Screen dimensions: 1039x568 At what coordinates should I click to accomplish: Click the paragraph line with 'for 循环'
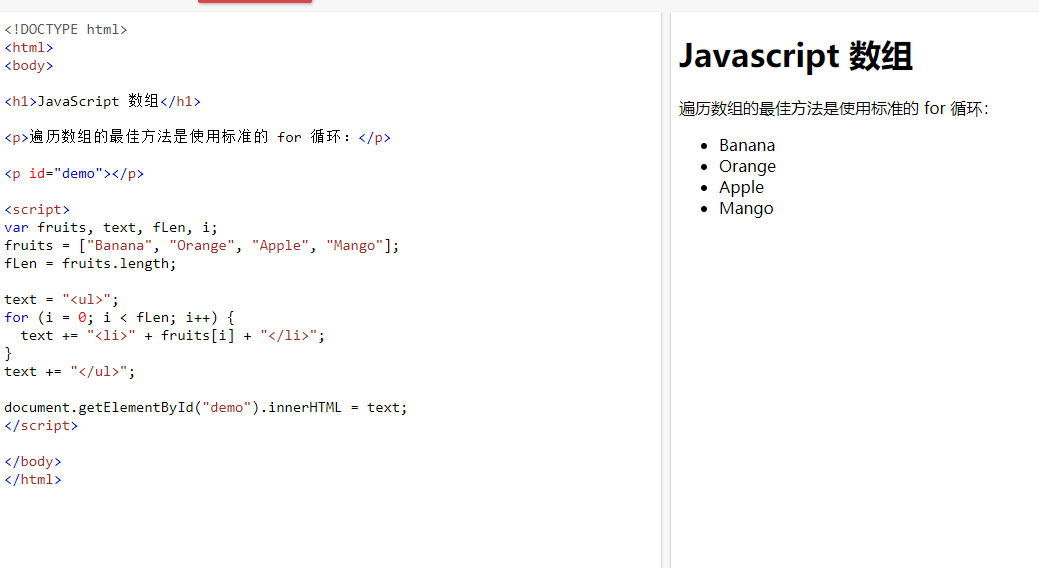pos(197,137)
